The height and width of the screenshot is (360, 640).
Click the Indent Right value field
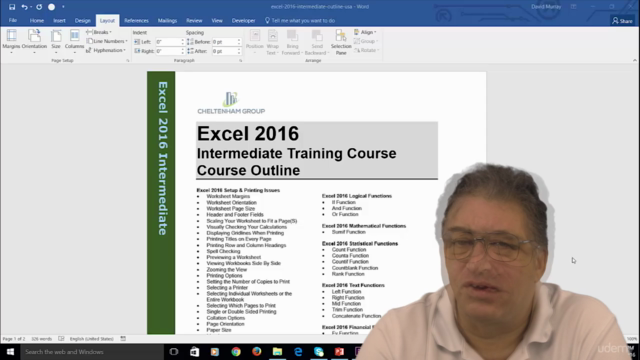click(168, 51)
